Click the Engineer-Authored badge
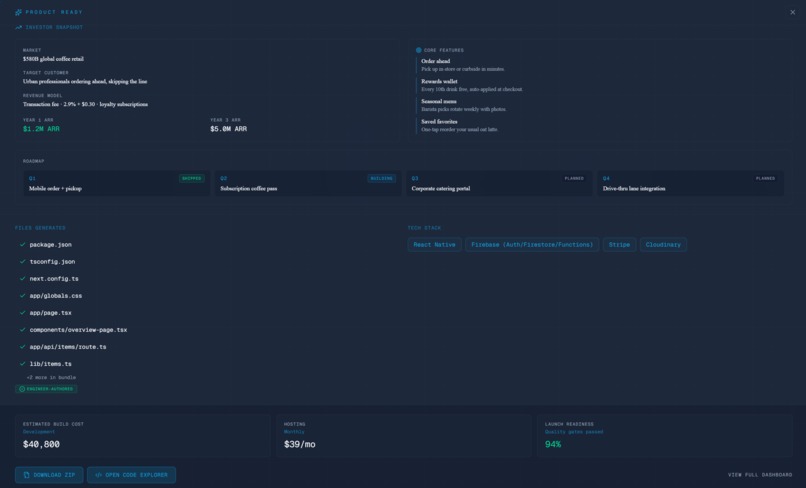The width and height of the screenshot is (806, 488). (46, 389)
